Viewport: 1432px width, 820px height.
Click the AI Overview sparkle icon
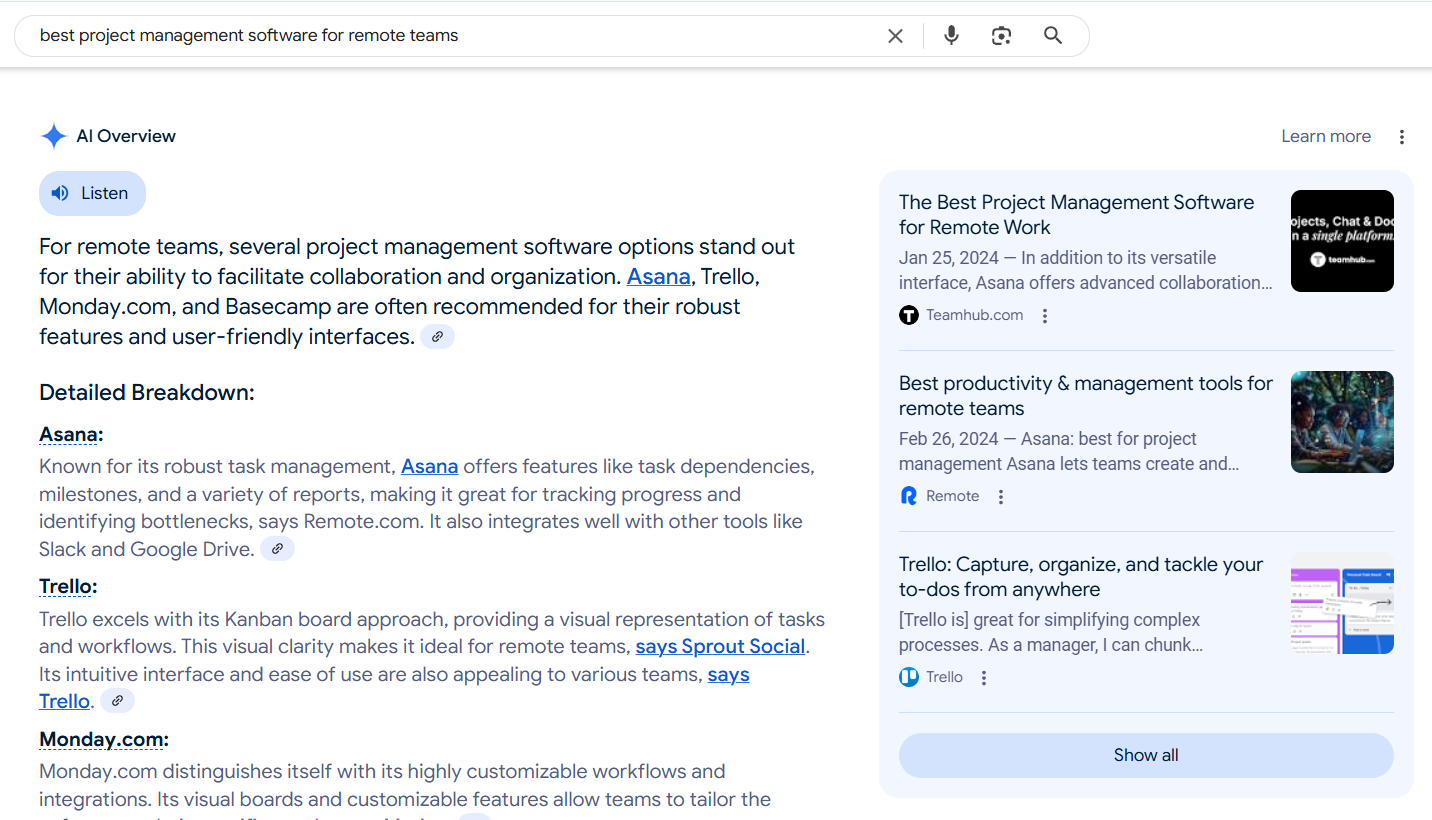point(53,136)
